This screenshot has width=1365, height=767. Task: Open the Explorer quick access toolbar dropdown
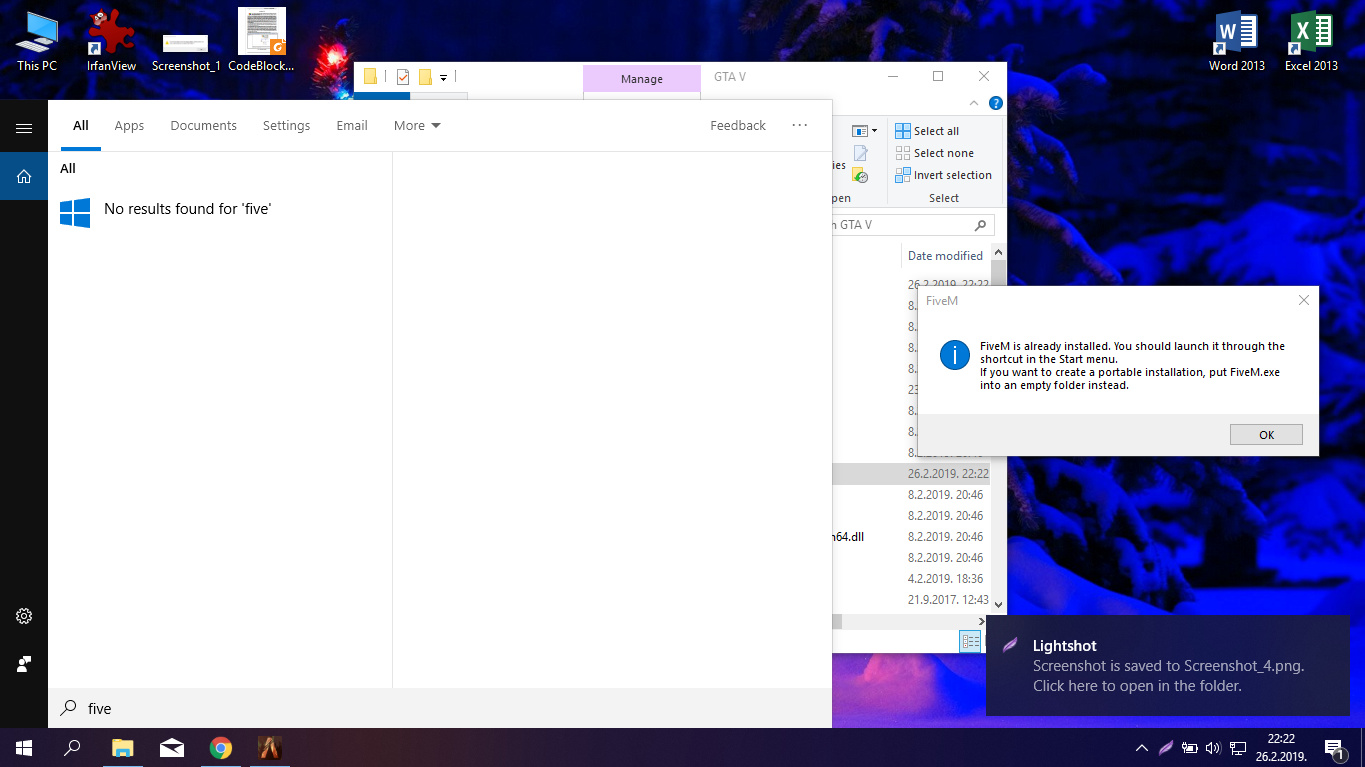coord(443,77)
